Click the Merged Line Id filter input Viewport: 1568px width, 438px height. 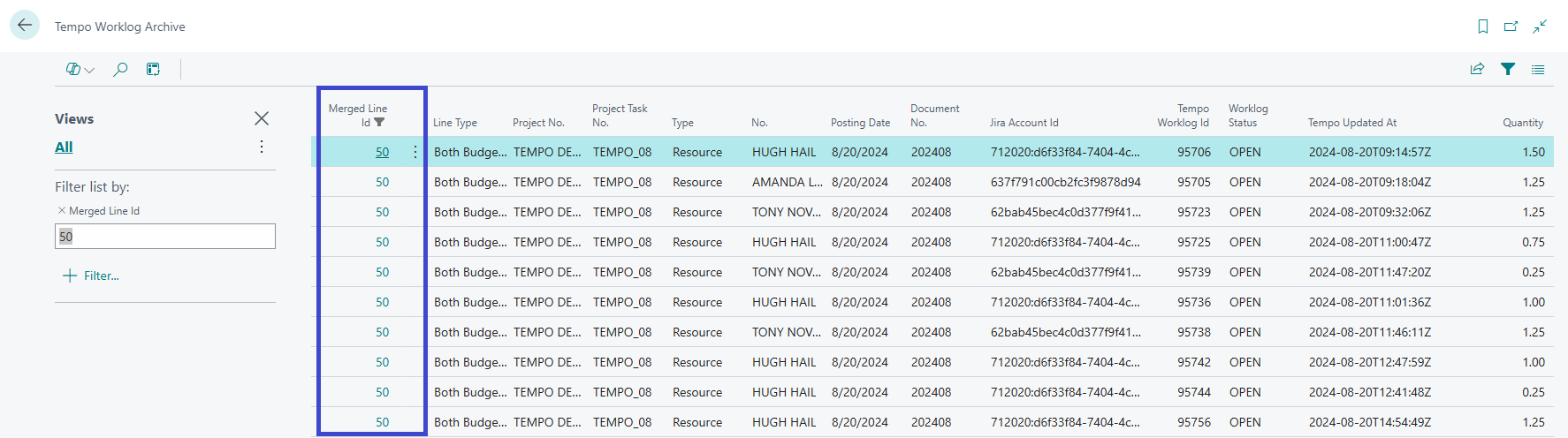(165, 236)
